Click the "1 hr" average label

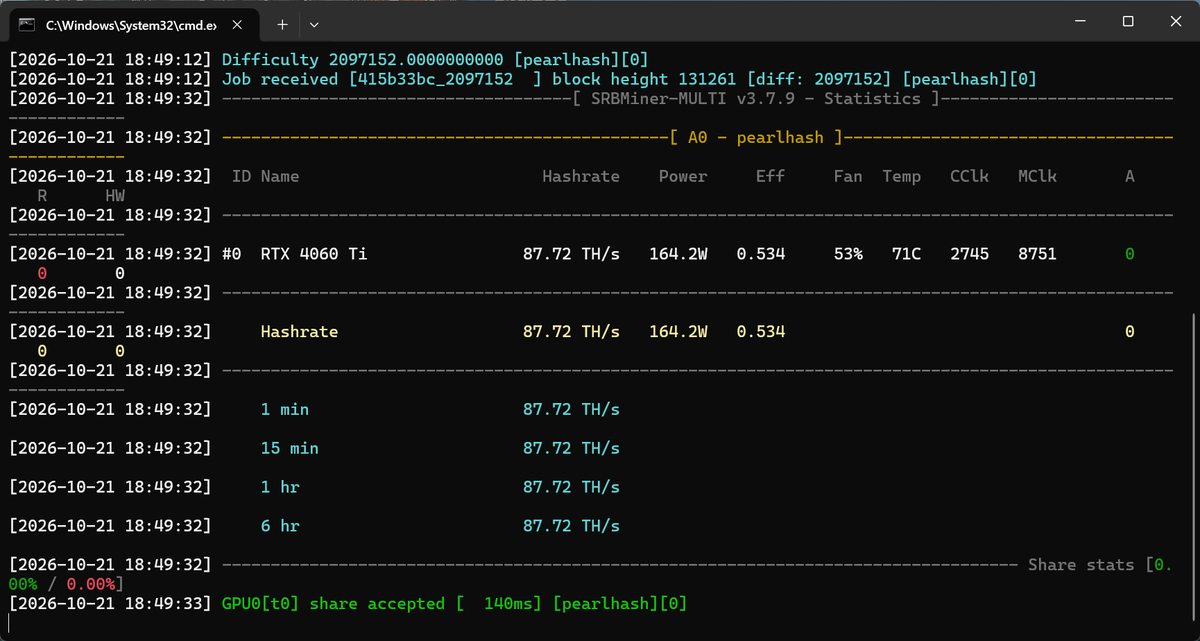click(280, 487)
